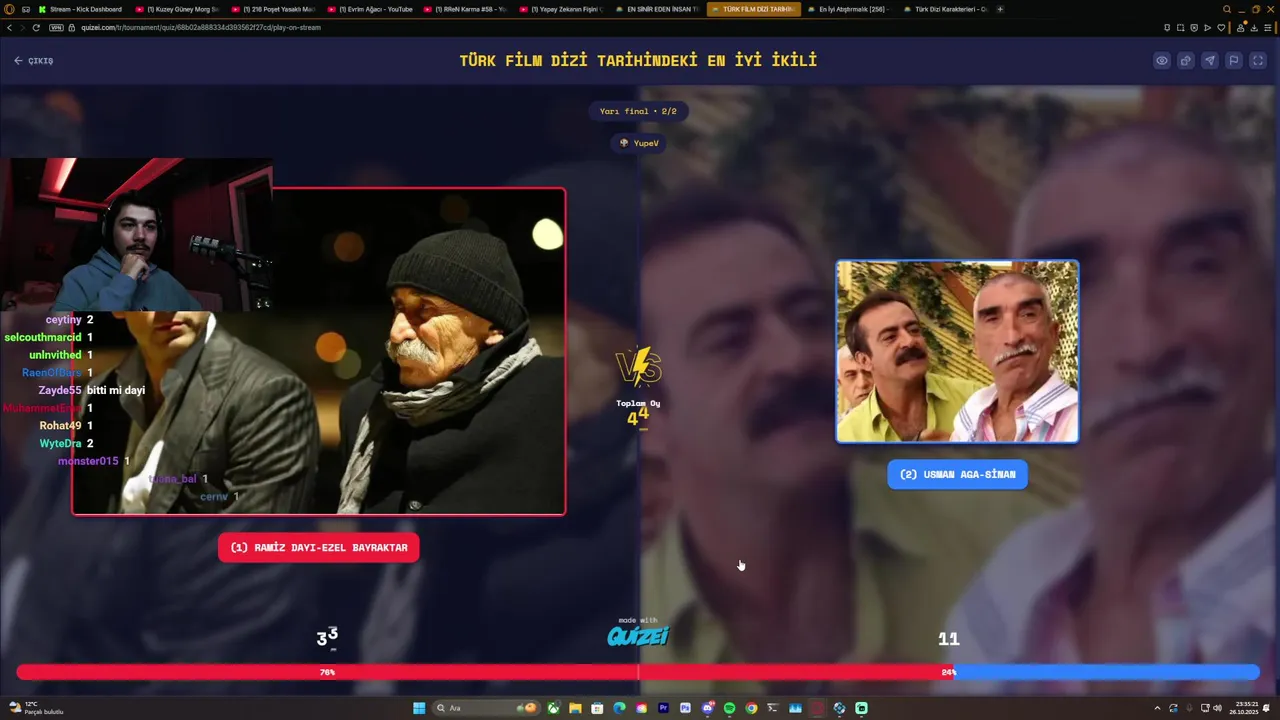Switch to Yapay Zekanın Fişini tab
Screen dimensions: 1280x720
[561, 9]
